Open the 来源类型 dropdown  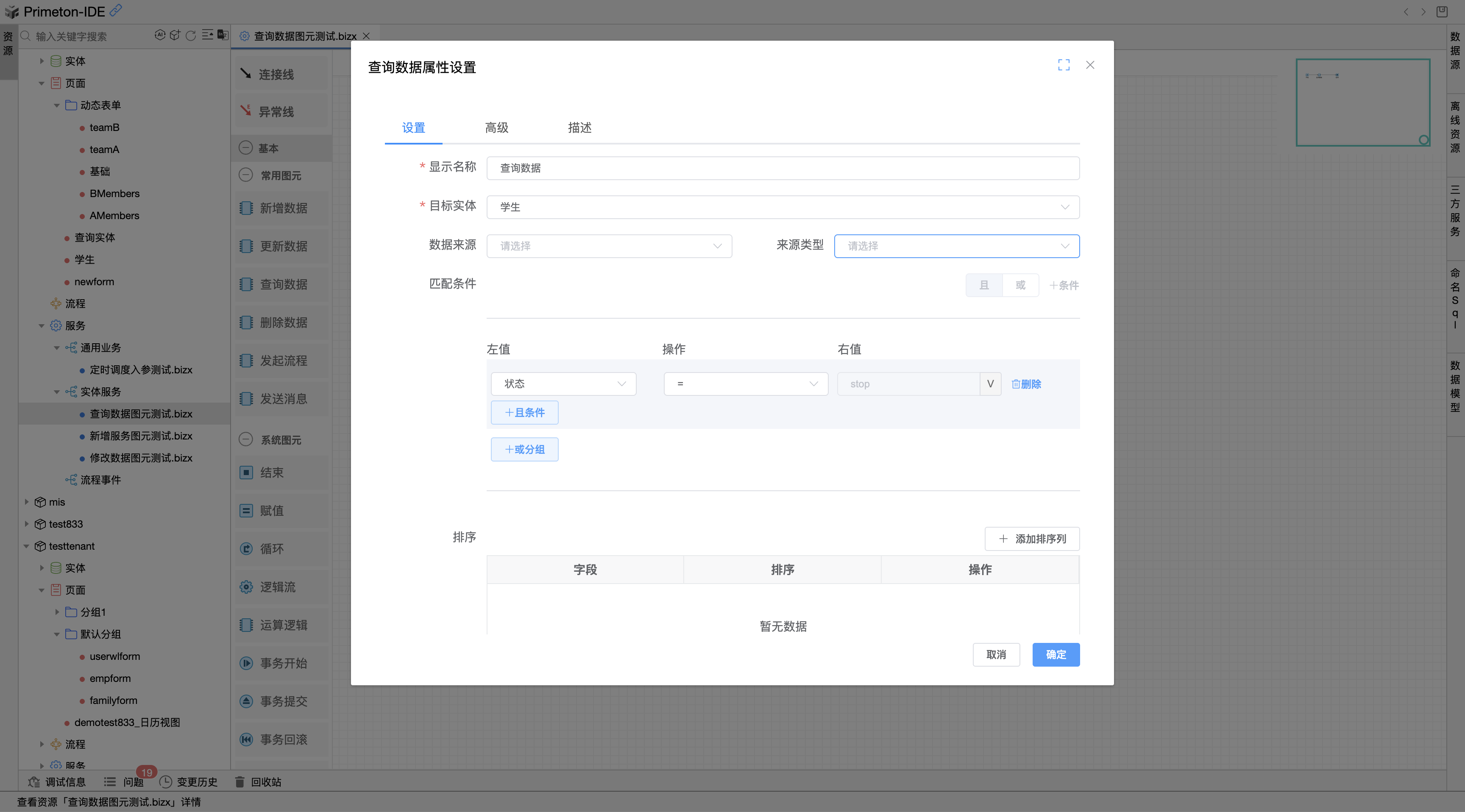click(x=957, y=246)
